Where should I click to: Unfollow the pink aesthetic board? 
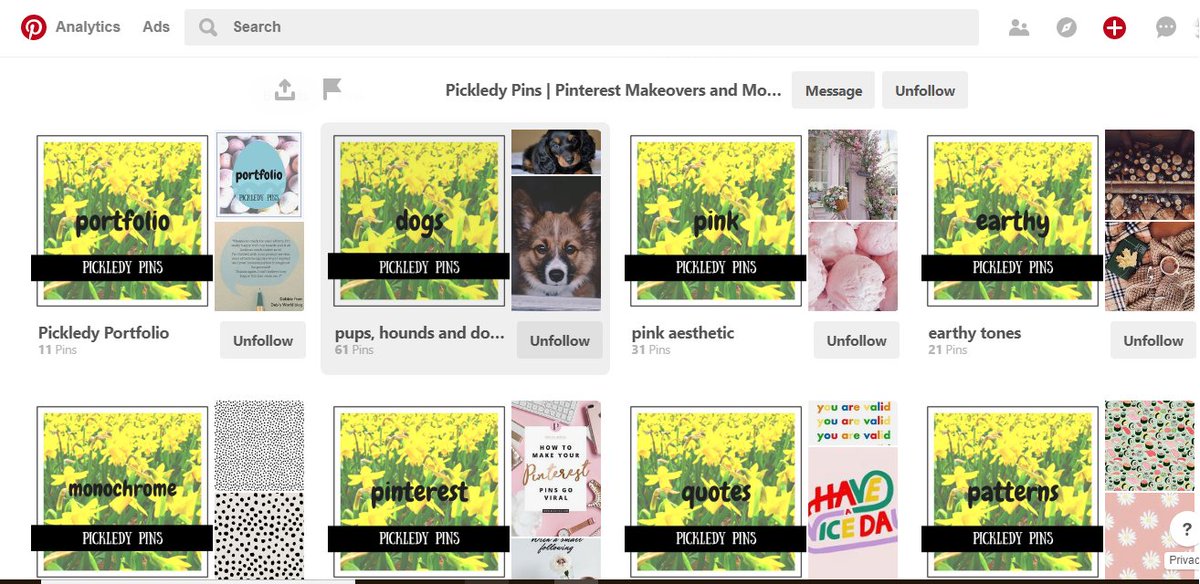click(857, 340)
